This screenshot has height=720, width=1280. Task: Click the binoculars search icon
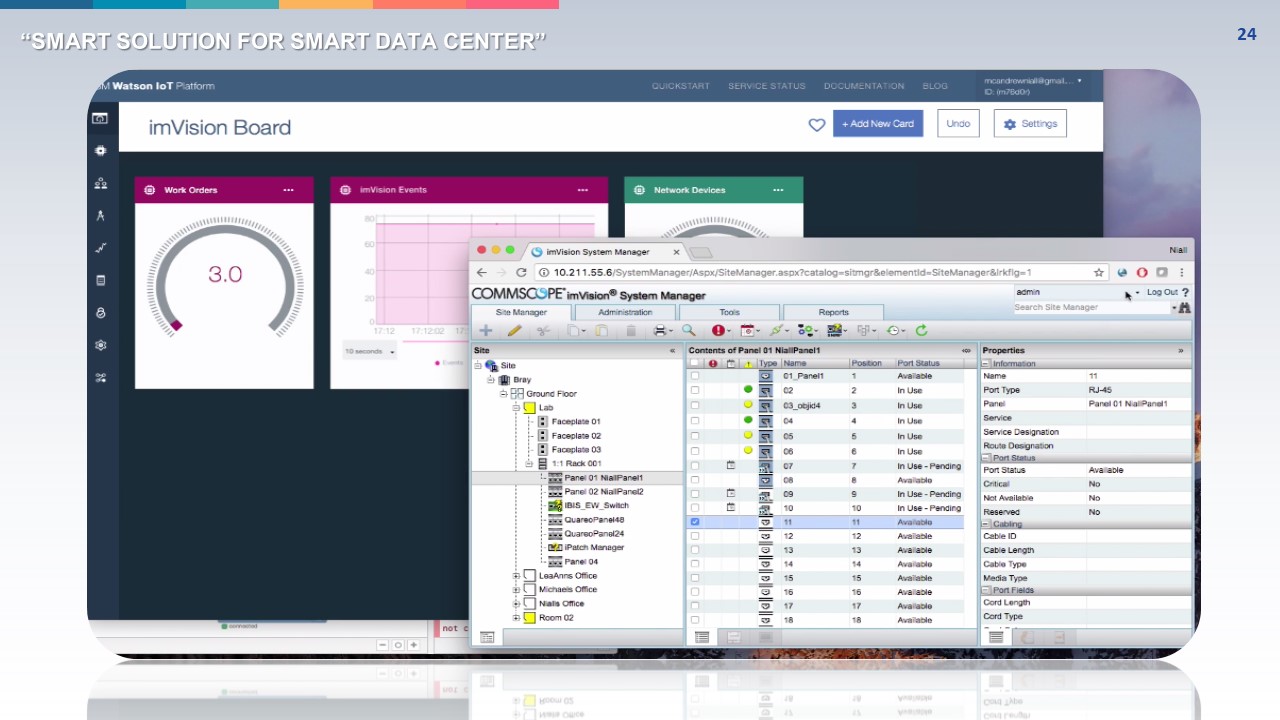coord(1185,308)
